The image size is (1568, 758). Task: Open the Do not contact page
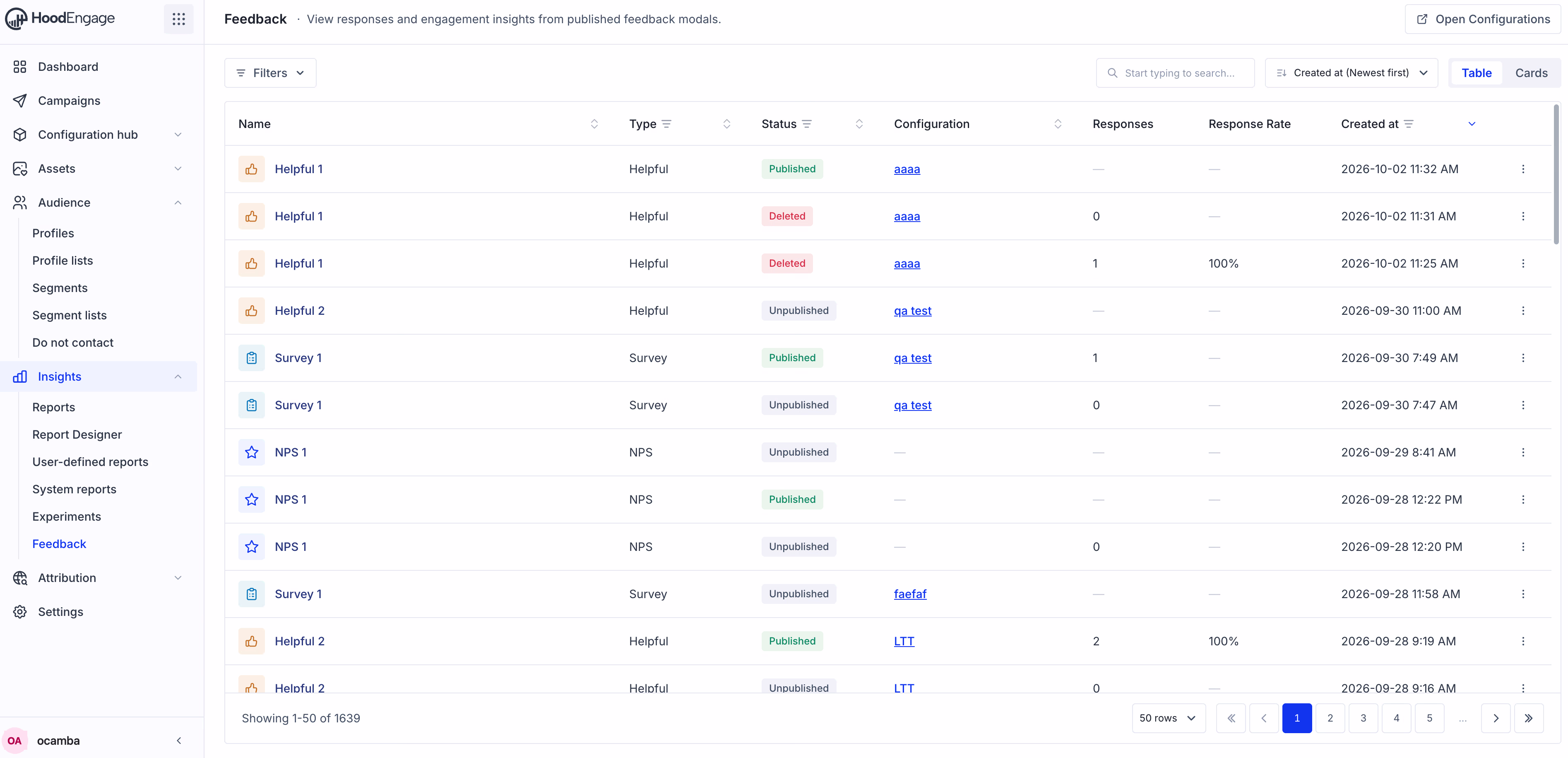point(72,343)
